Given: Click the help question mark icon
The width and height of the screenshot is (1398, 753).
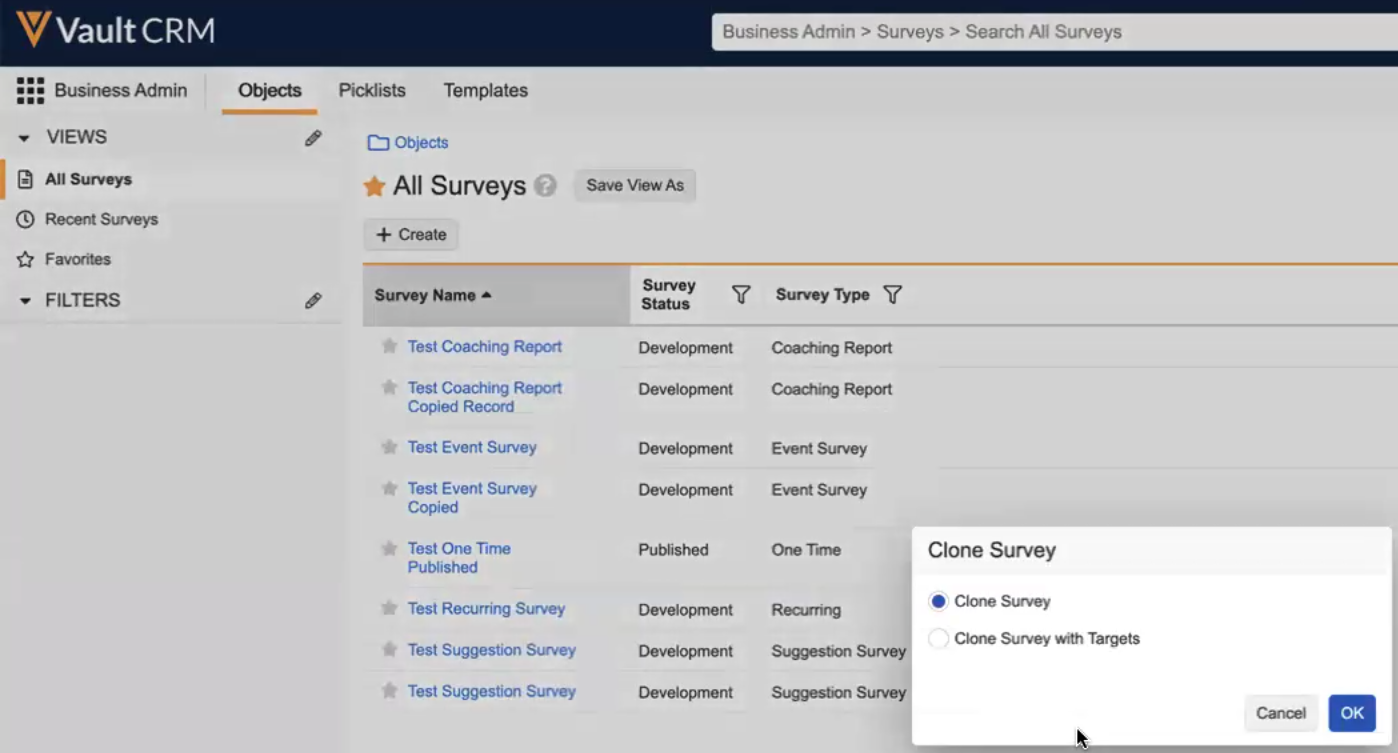Looking at the screenshot, I should coord(545,186).
